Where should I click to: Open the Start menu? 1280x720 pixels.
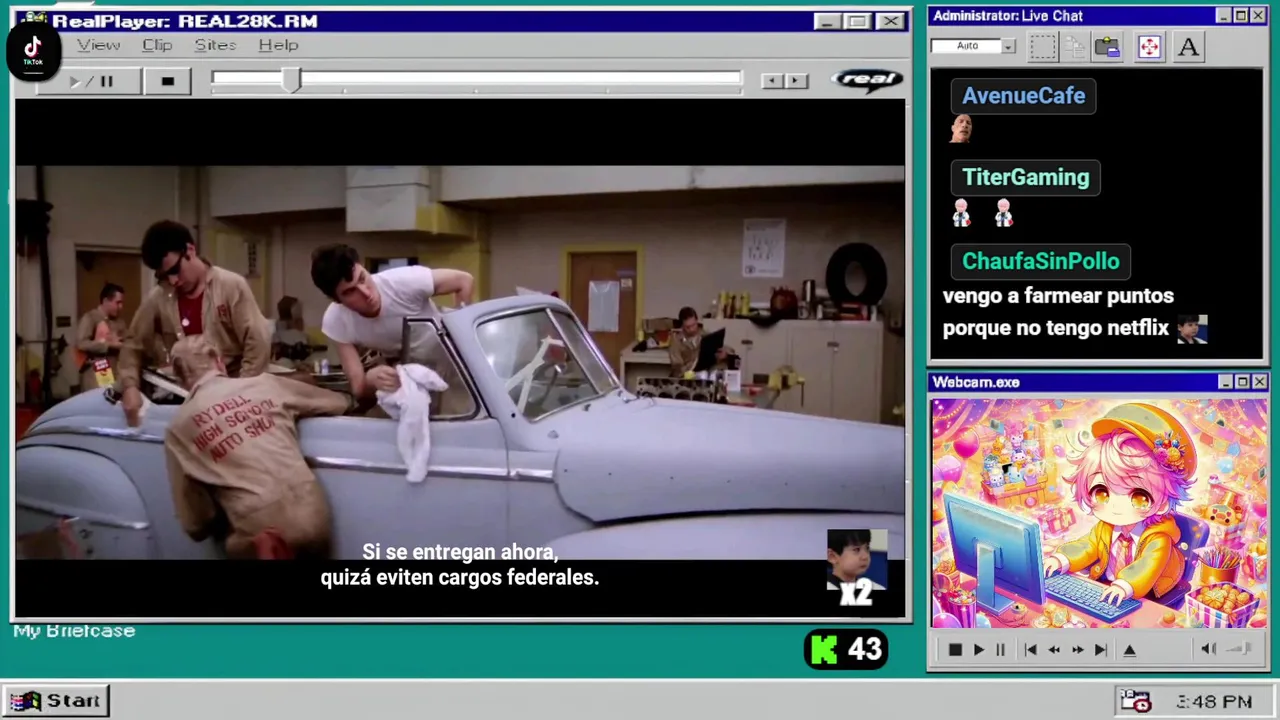[56, 701]
